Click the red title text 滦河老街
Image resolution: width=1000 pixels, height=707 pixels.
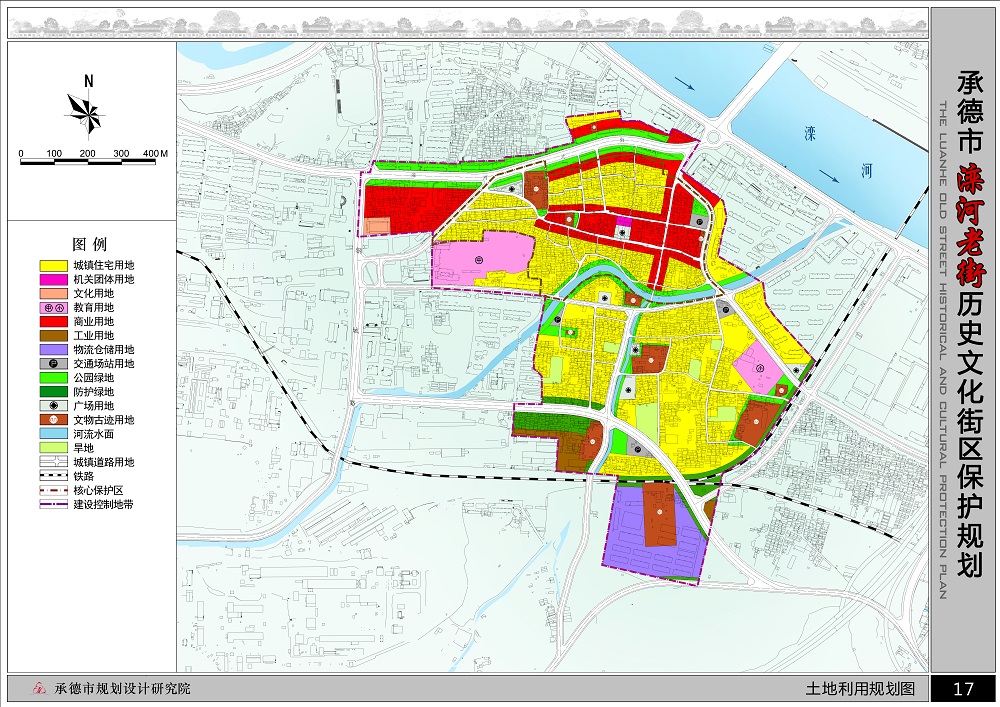(970, 226)
